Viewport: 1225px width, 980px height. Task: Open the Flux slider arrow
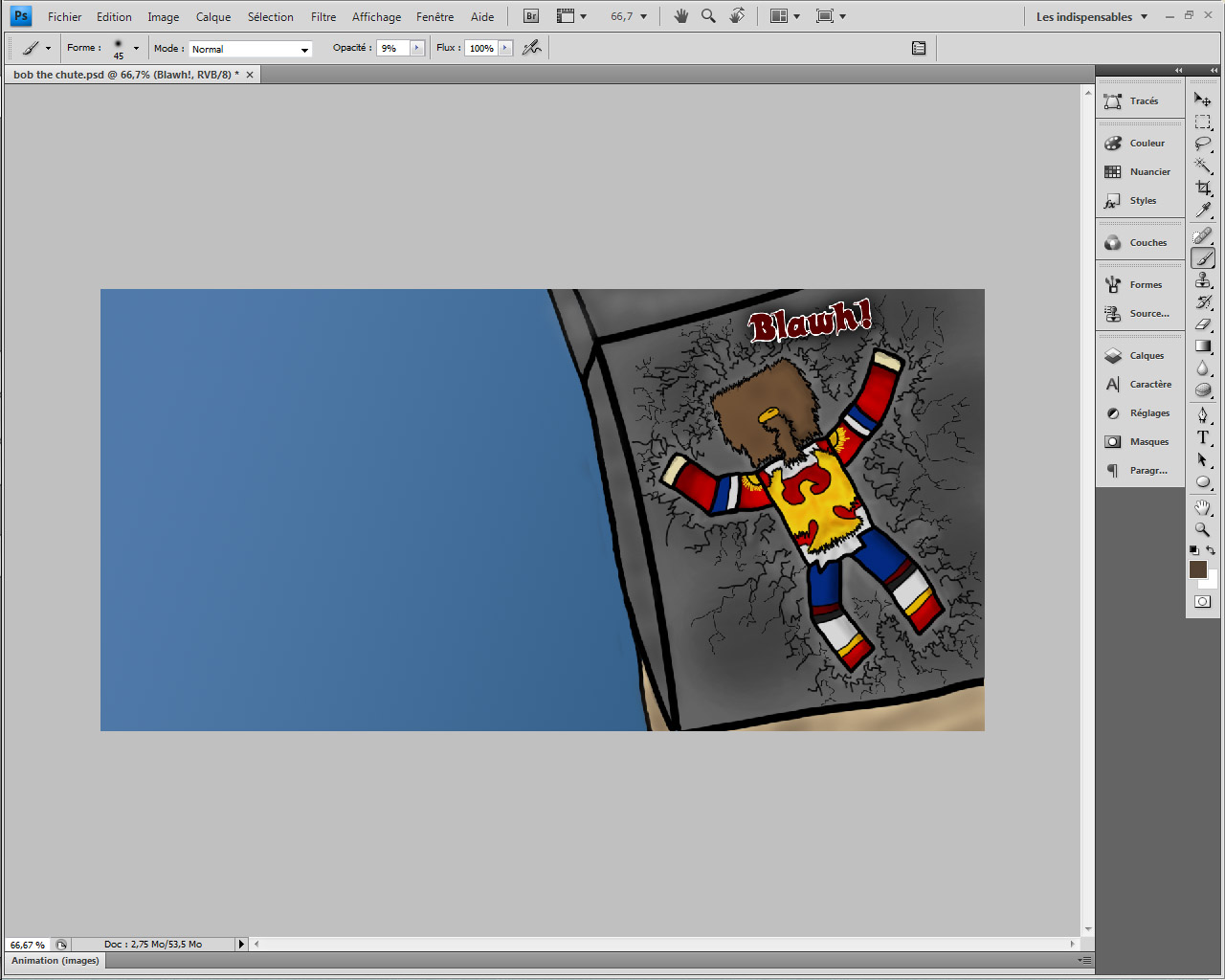pos(505,48)
